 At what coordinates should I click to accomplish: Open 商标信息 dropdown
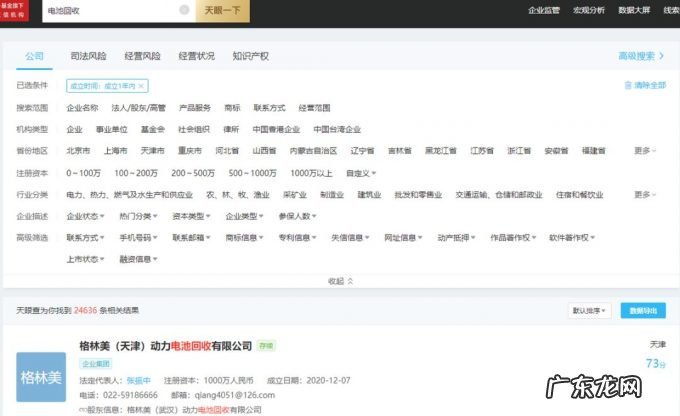pyautogui.click(x=244, y=237)
